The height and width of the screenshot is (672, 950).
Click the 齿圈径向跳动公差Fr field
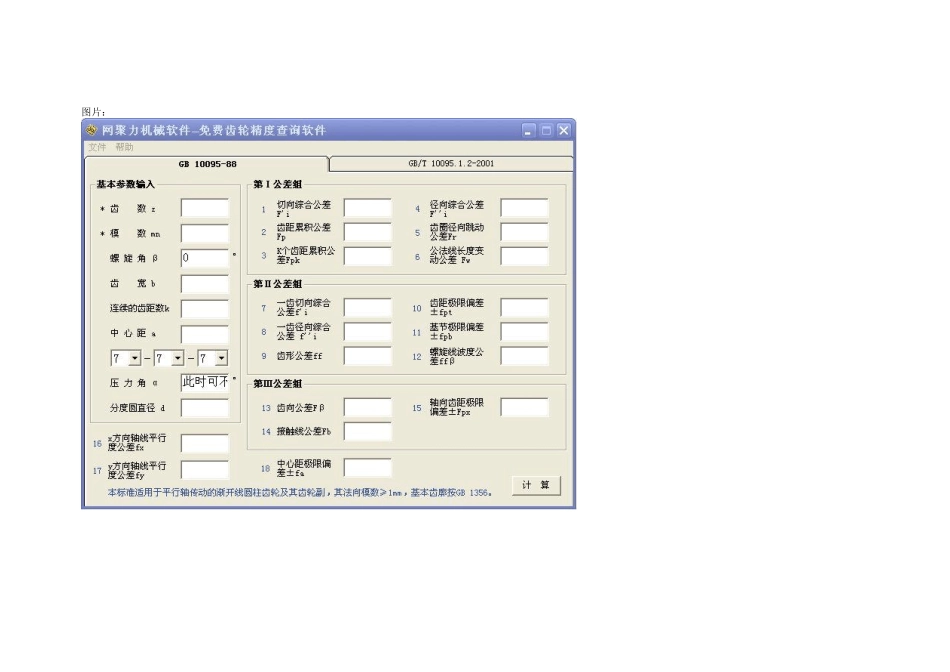(525, 232)
